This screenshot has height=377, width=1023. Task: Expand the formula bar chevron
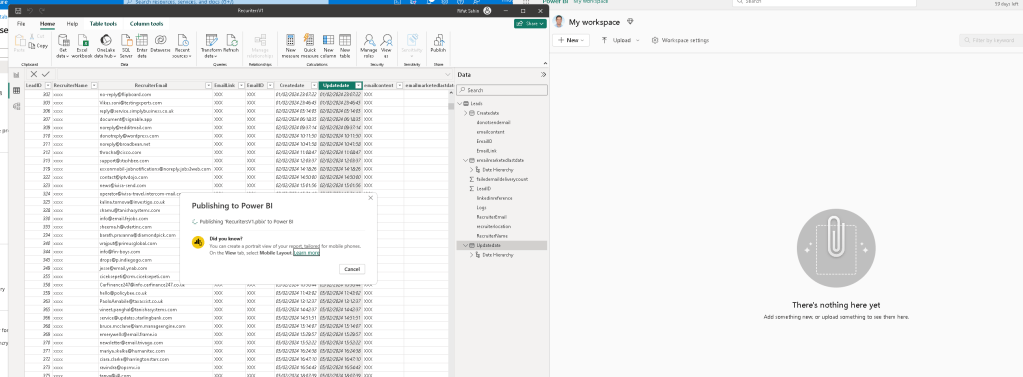pyautogui.click(x=447, y=74)
